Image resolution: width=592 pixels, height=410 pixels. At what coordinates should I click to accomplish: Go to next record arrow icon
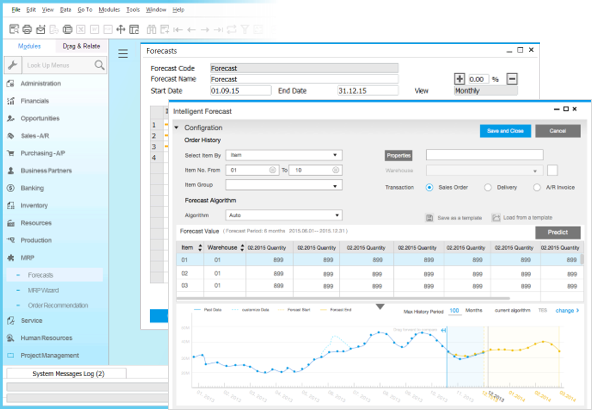click(205, 29)
